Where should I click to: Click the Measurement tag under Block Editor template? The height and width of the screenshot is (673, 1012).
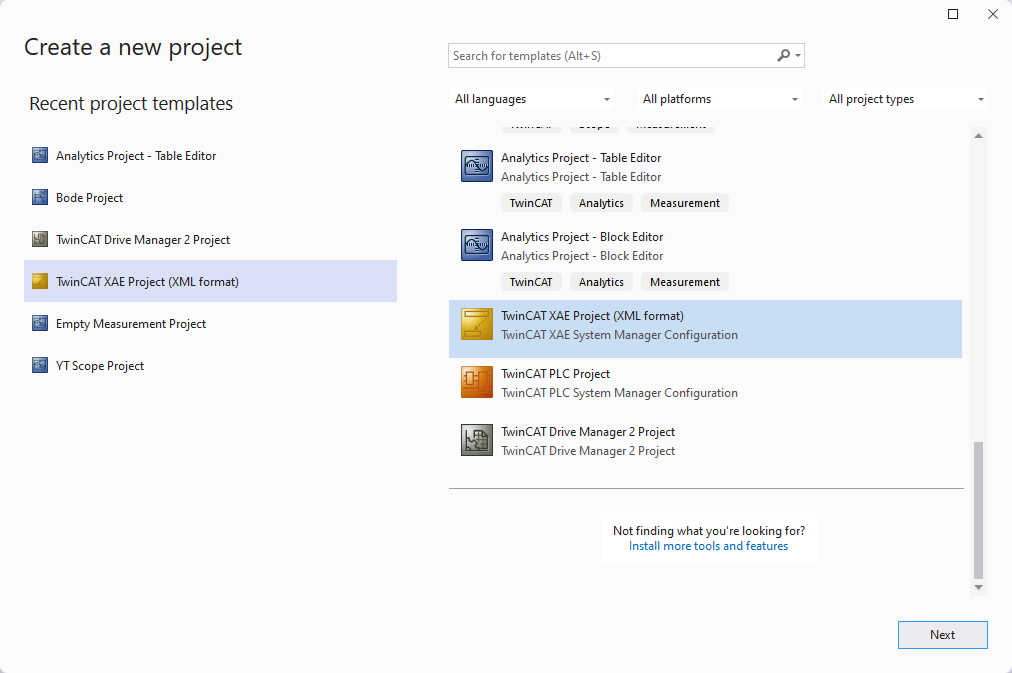[685, 282]
